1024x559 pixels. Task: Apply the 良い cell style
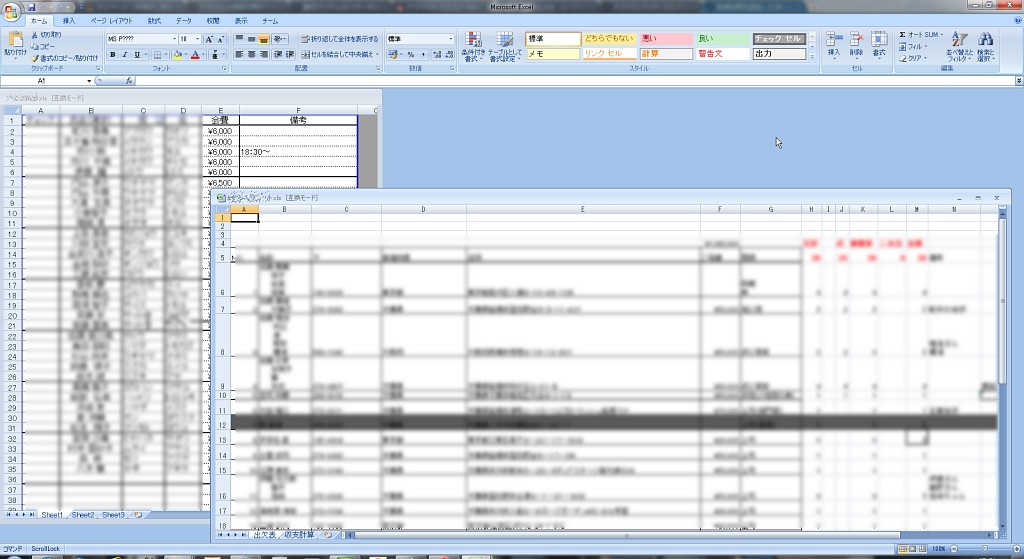coord(722,39)
